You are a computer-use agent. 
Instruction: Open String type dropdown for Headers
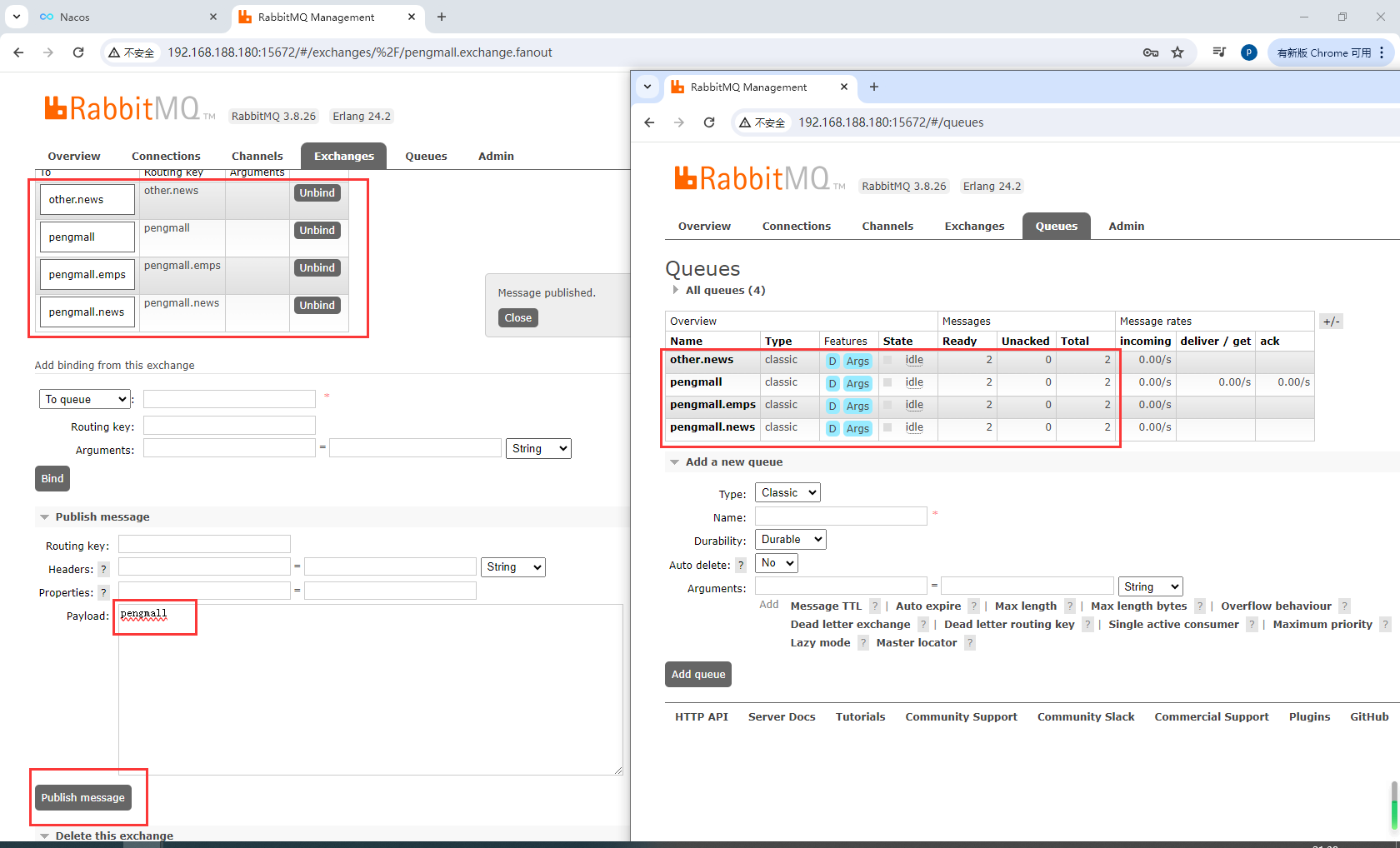[513, 566]
